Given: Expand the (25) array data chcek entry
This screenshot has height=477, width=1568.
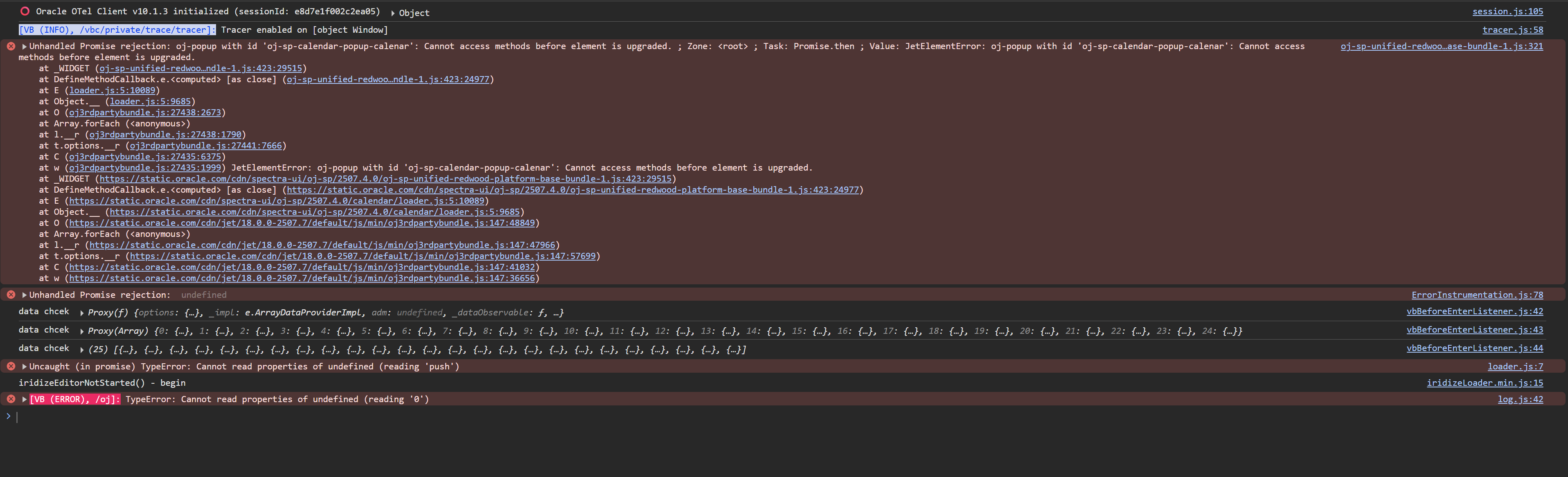Looking at the screenshot, I should [x=81, y=350].
